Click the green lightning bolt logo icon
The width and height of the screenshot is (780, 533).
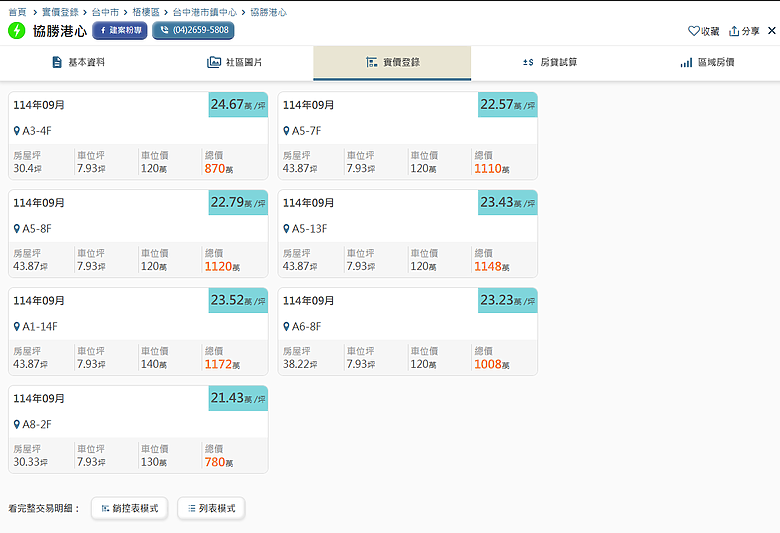point(17,30)
